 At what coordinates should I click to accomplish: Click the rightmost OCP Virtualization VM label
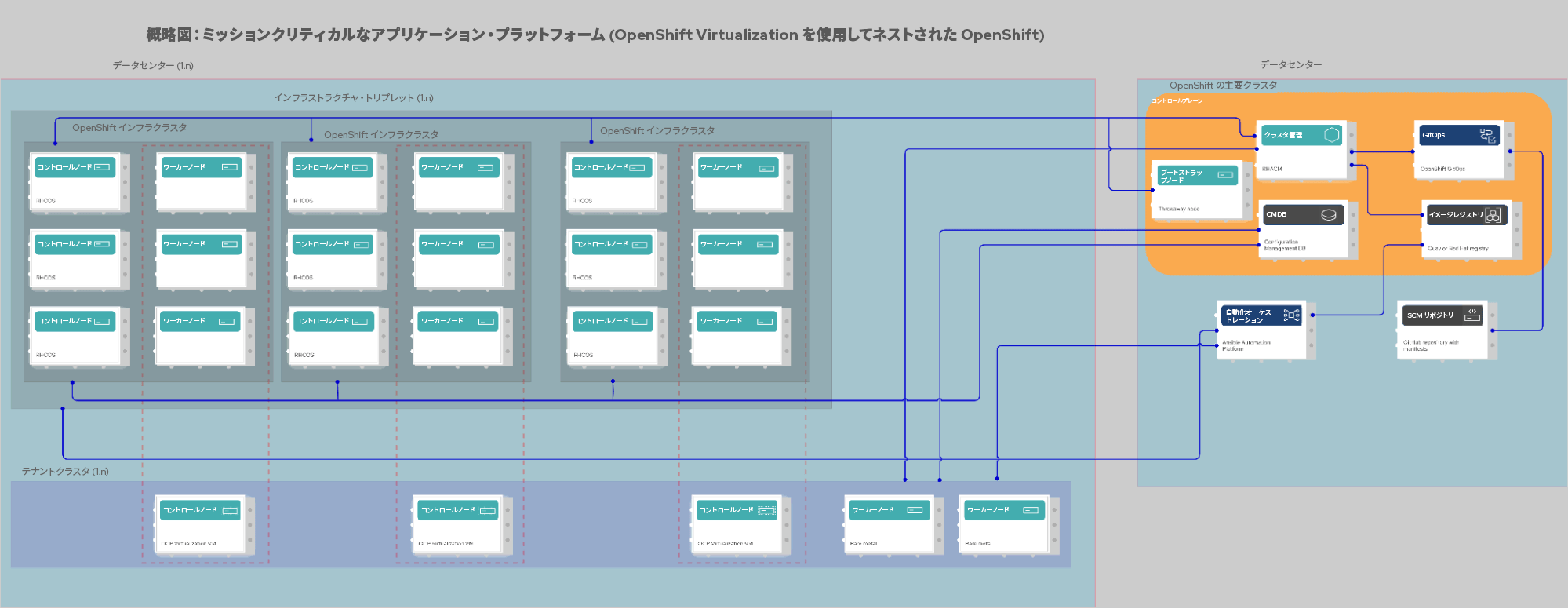(726, 543)
